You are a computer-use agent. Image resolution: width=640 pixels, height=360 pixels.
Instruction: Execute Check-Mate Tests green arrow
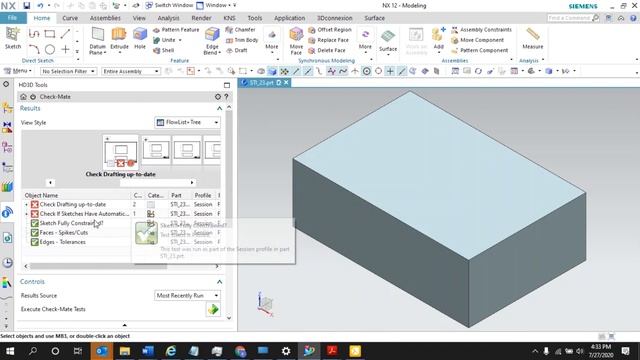(213, 309)
